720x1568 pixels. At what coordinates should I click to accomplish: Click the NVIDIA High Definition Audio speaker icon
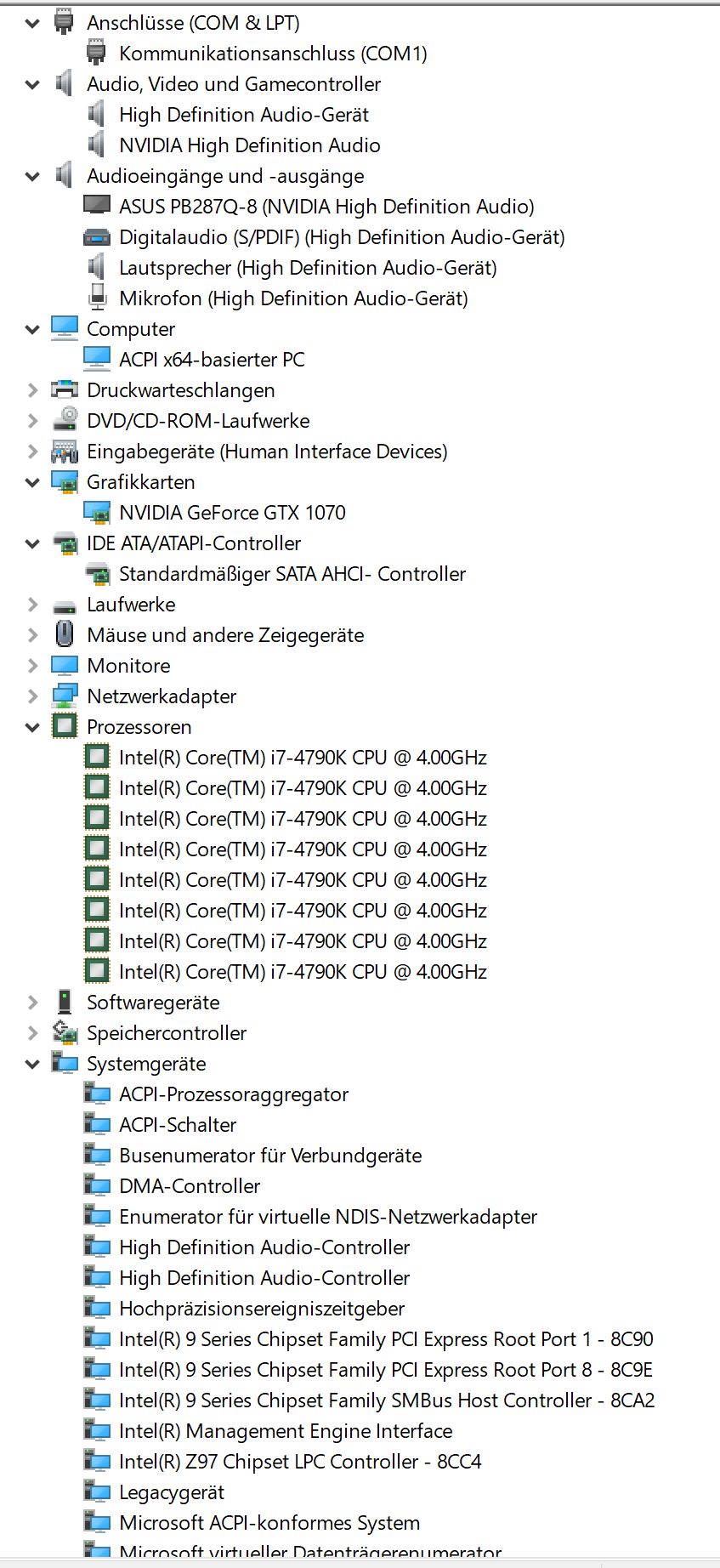97,145
